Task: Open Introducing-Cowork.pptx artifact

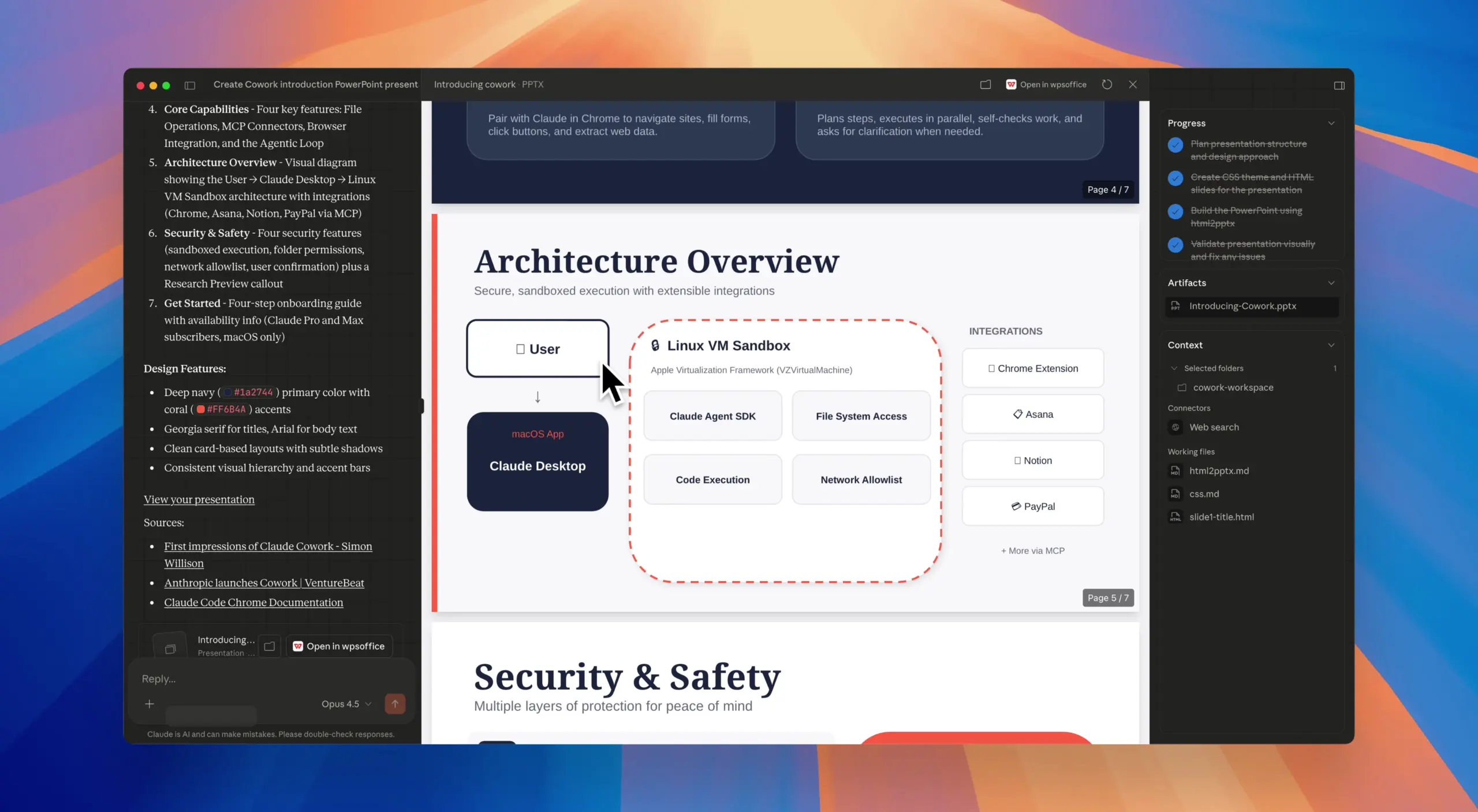Action: (1242, 306)
